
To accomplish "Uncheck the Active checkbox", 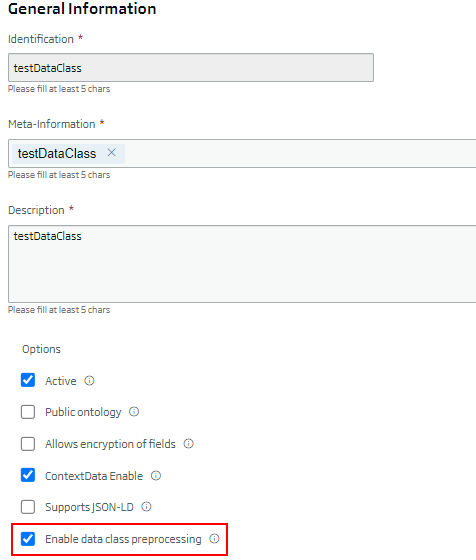I will tap(28, 380).
